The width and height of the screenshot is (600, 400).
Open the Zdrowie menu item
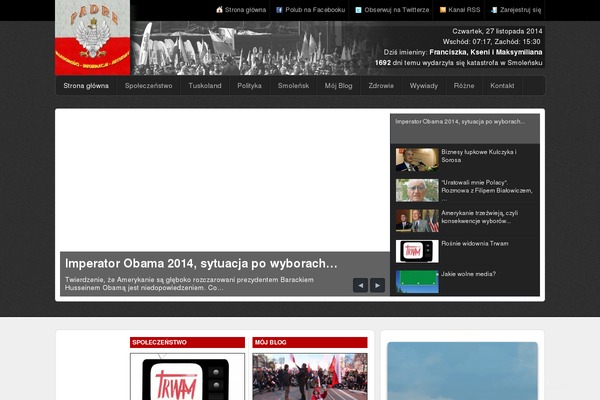click(x=381, y=86)
